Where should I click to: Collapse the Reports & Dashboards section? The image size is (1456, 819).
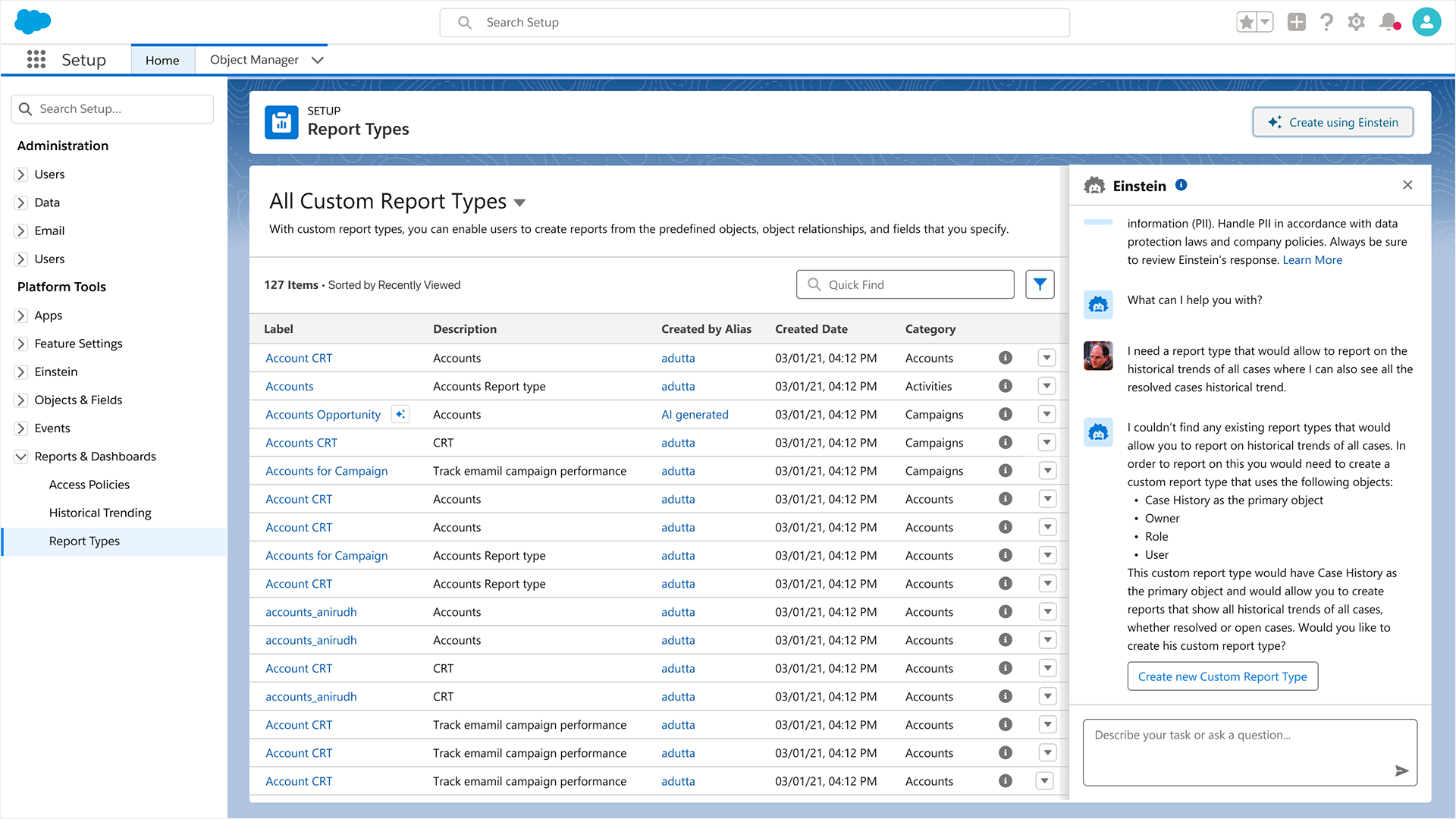21,457
